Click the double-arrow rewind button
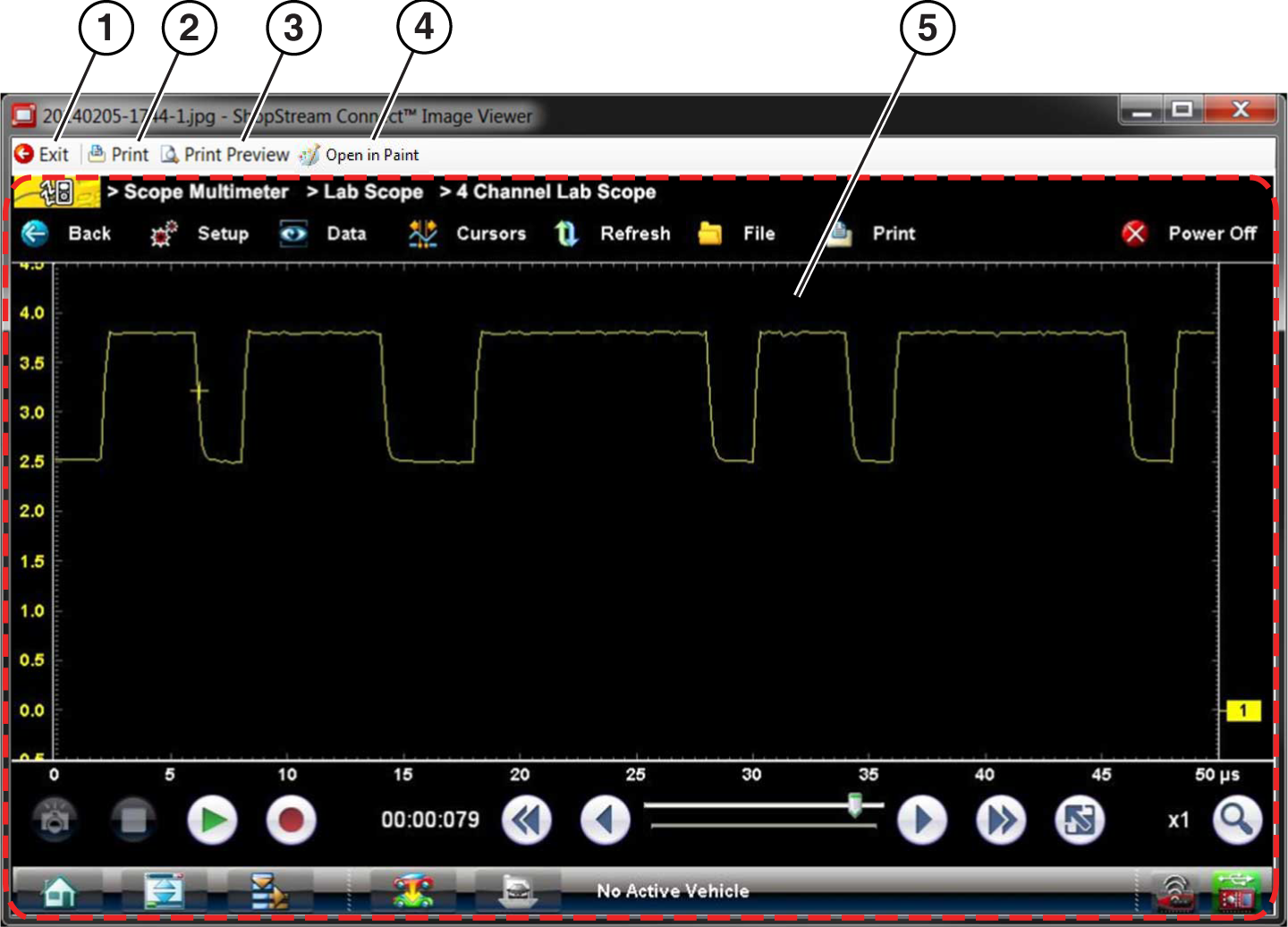Image resolution: width=1288 pixels, height=927 pixels. pyautogui.click(x=526, y=820)
